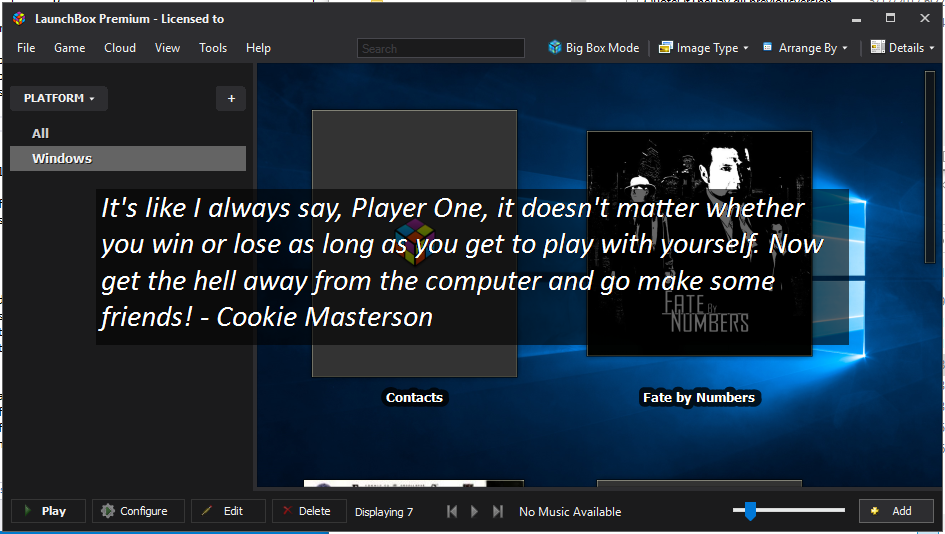
Task: Click the Displaying 7 status text
Action: pos(384,512)
